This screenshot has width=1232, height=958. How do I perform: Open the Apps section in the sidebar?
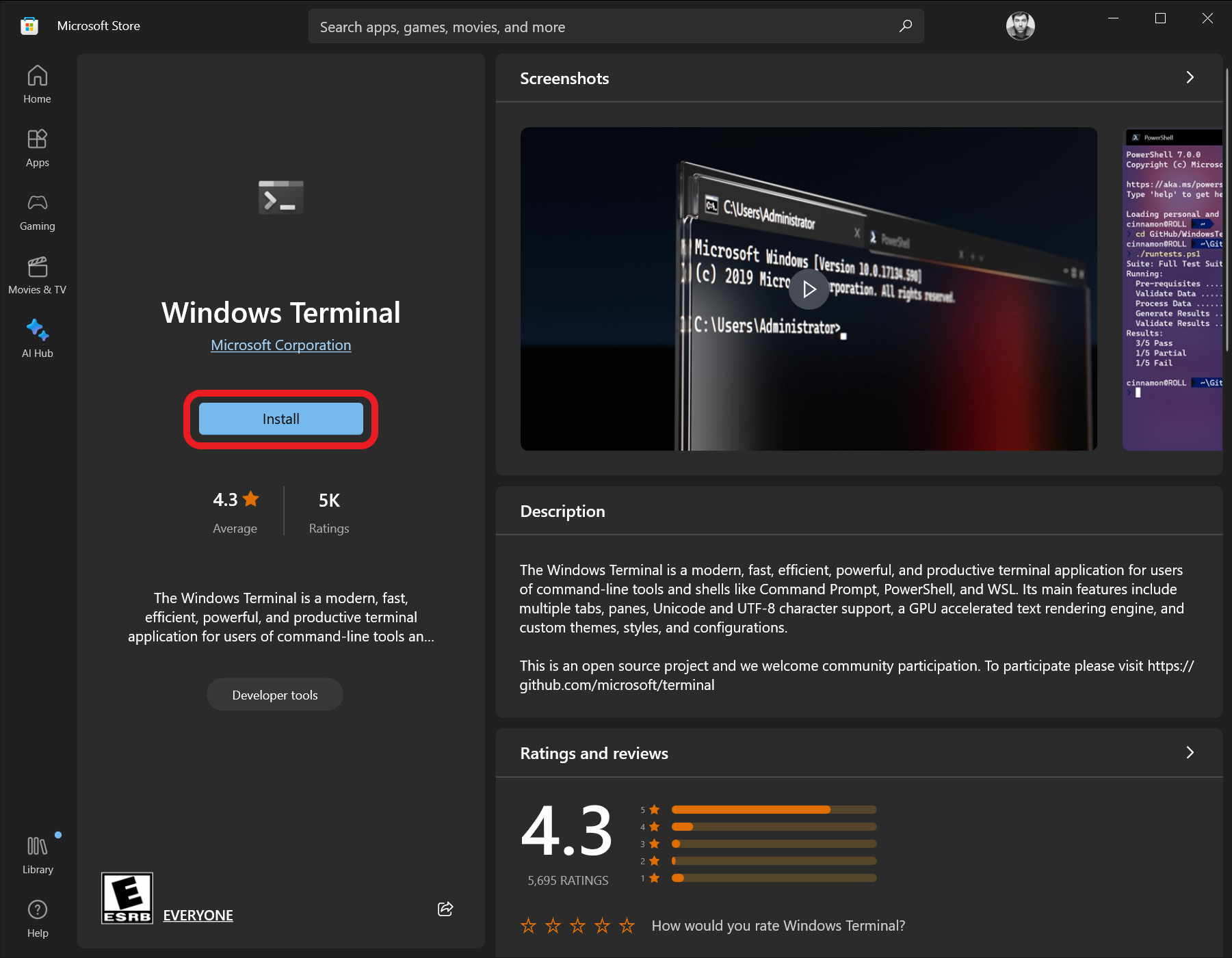point(37,147)
